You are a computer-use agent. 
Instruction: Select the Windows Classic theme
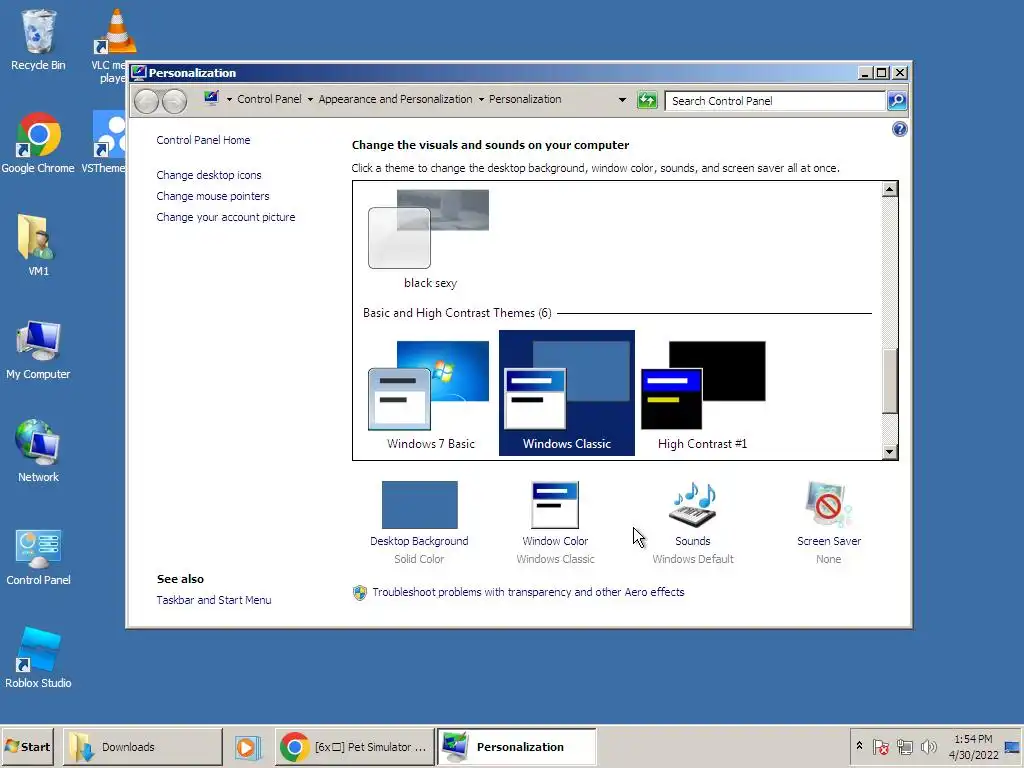(x=567, y=393)
